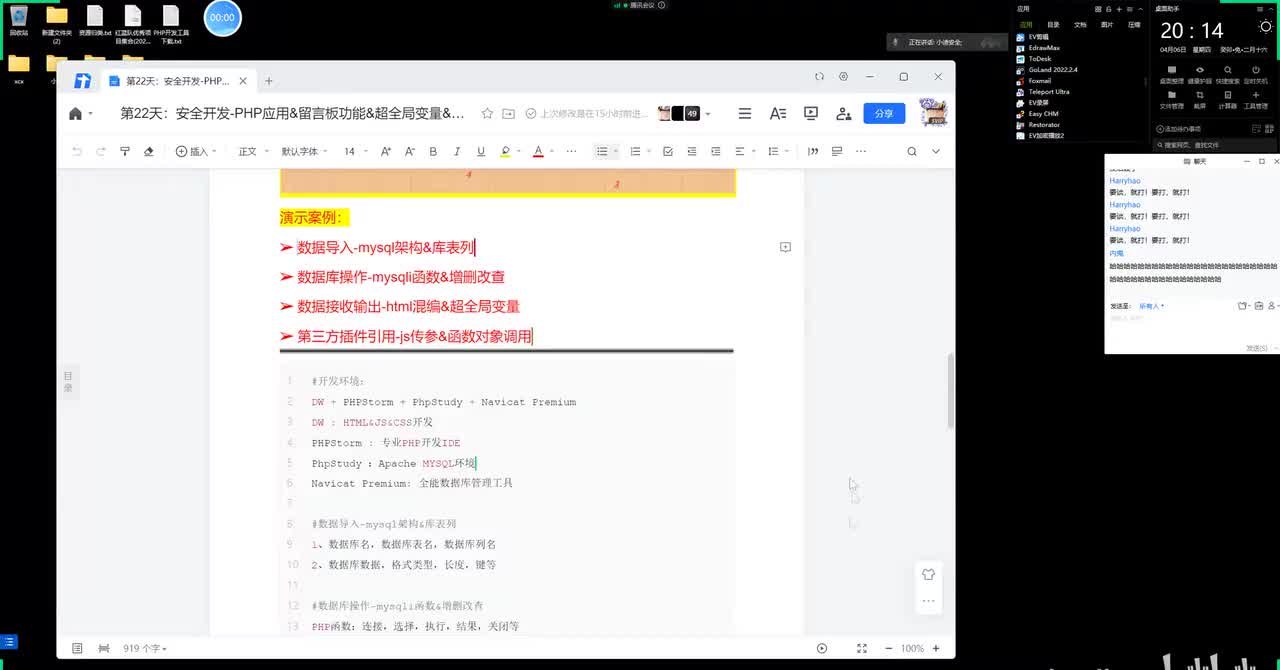Toggle underline formatting

(481, 151)
